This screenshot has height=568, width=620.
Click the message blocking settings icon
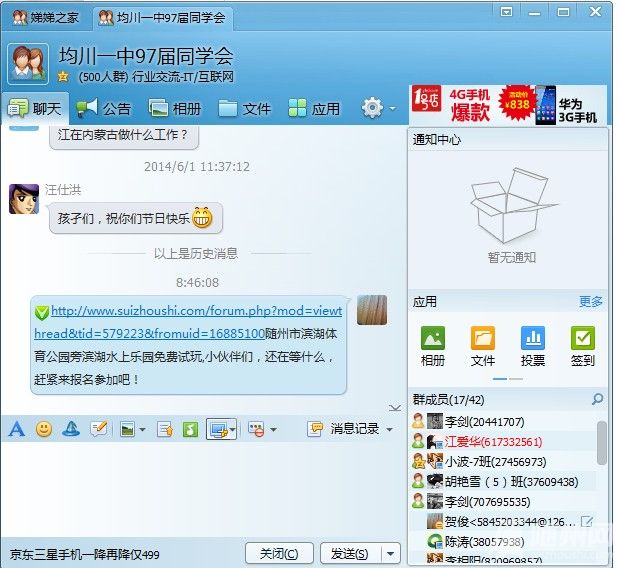coord(256,429)
